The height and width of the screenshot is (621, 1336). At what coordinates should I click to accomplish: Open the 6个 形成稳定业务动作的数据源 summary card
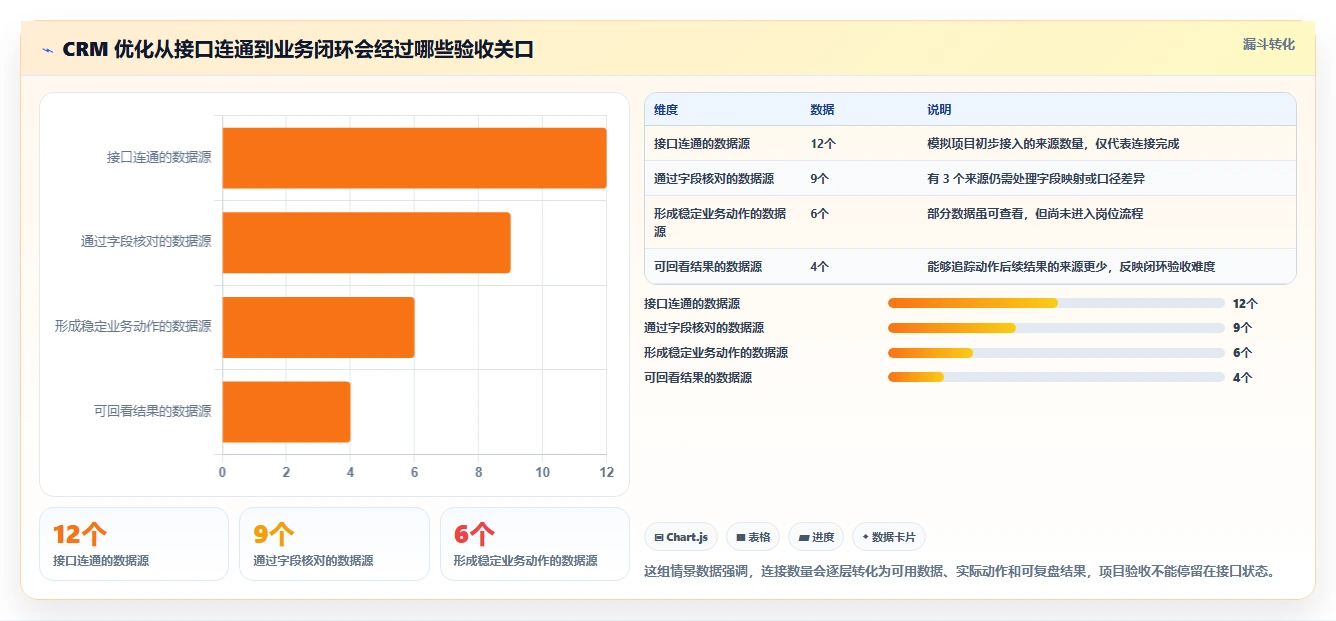point(535,544)
